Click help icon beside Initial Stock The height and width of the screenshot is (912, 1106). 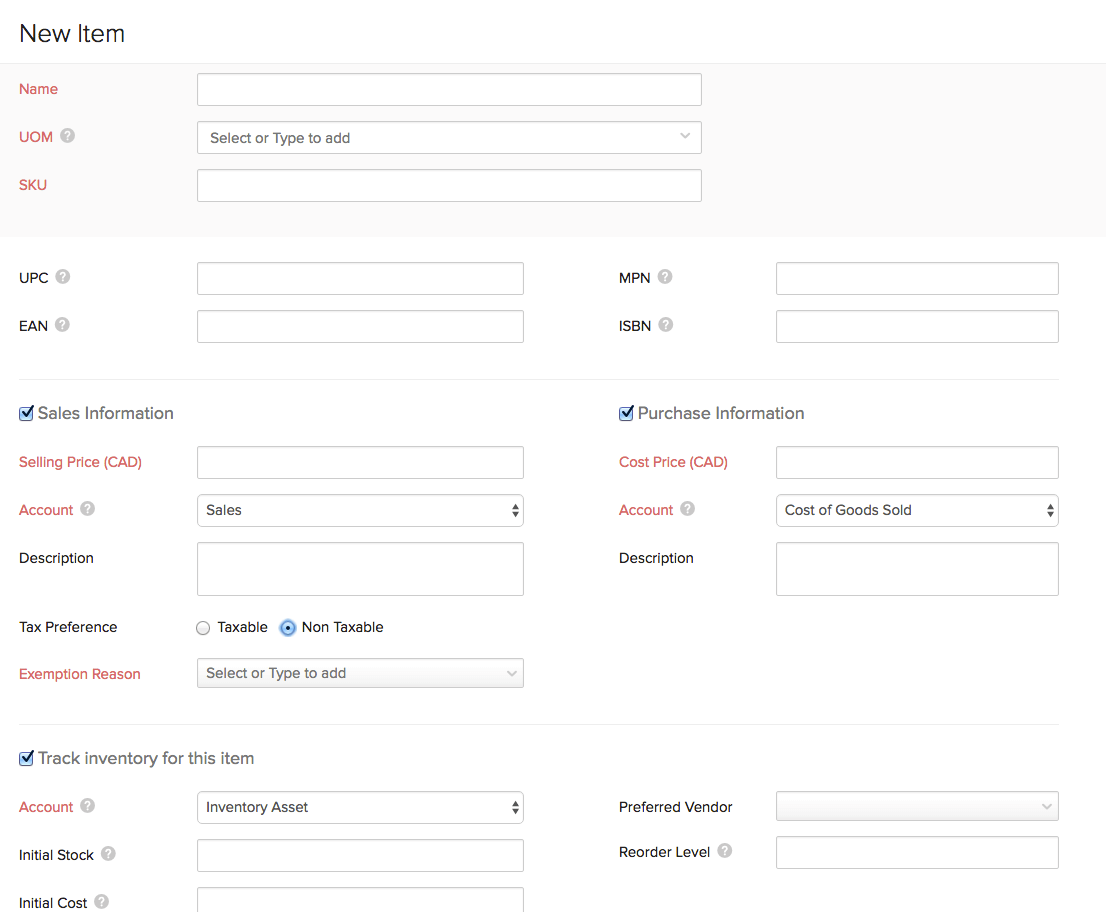(x=108, y=854)
